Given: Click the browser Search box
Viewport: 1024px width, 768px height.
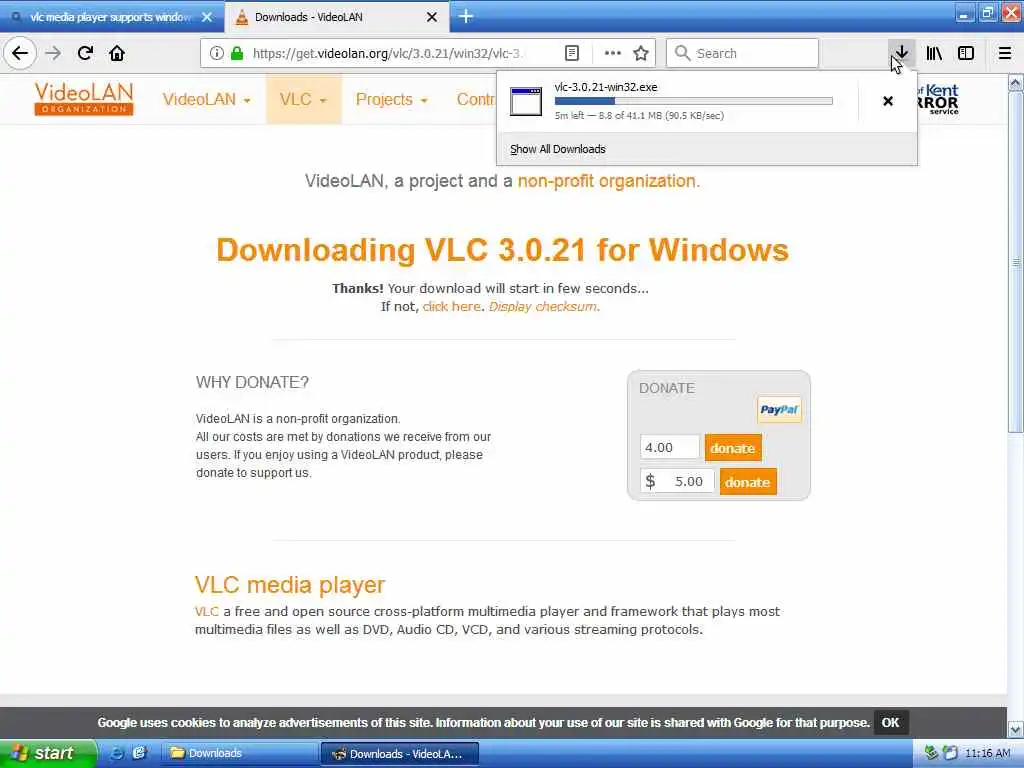Looking at the screenshot, I should coord(742,53).
